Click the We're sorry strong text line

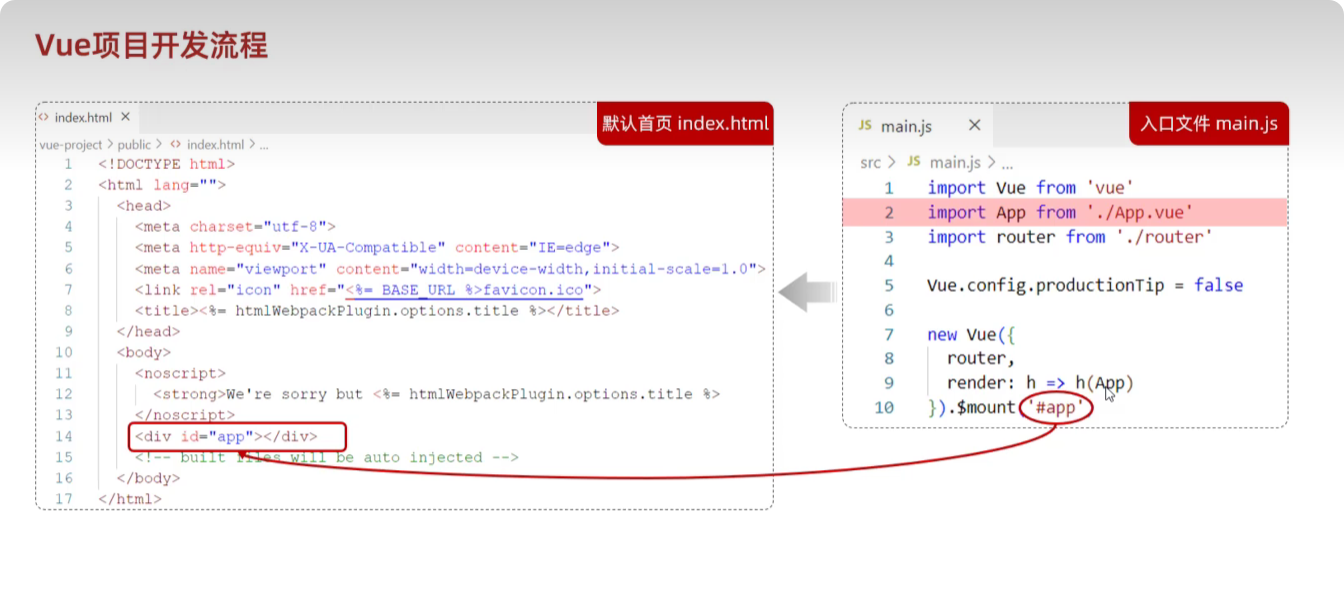pyautogui.click(x=436, y=394)
